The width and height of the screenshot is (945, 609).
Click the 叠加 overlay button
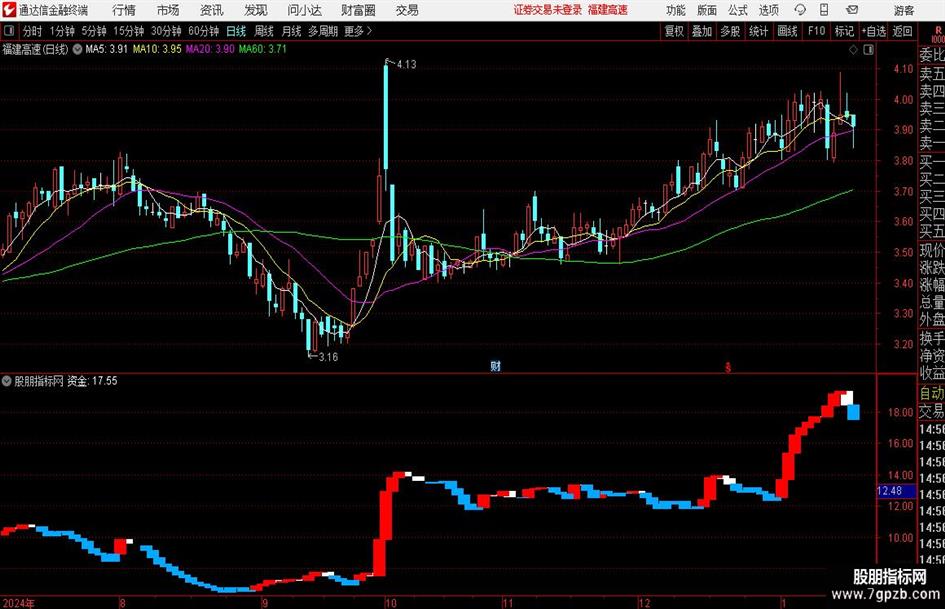(x=702, y=31)
